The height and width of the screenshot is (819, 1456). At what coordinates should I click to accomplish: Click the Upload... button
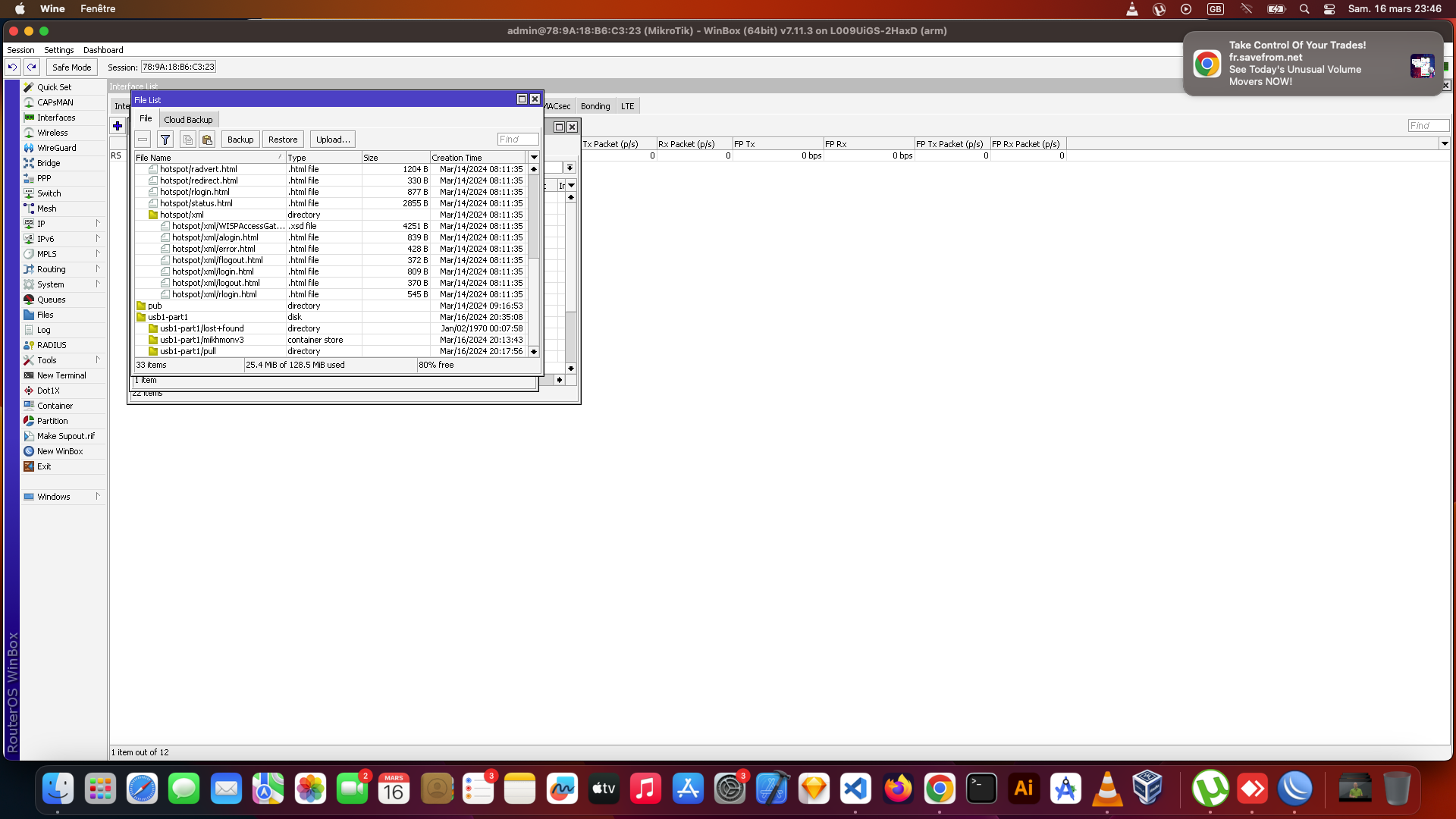[x=333, y=140]
